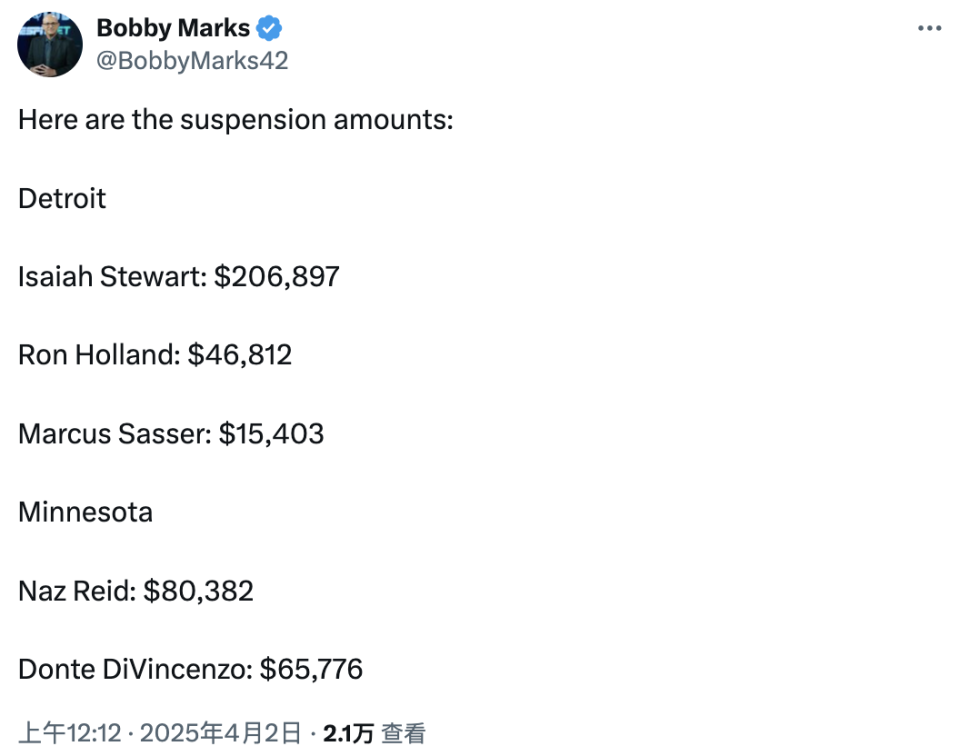Open Bobby Marks' profile avatar
960x756 pixels.
click(50, 45)
